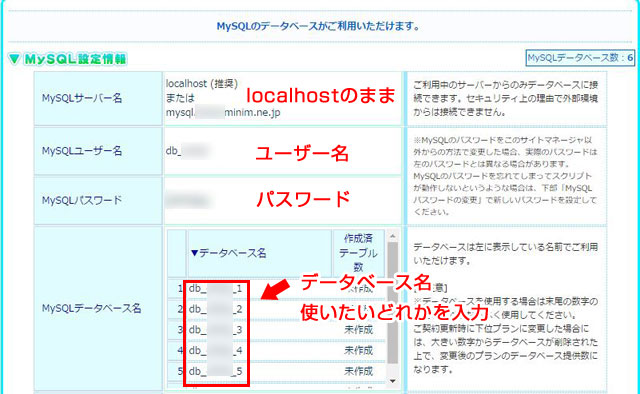Click the MySQLデータベース名 label cell
The width and height of the screenshot is (640, 394).
98,308
